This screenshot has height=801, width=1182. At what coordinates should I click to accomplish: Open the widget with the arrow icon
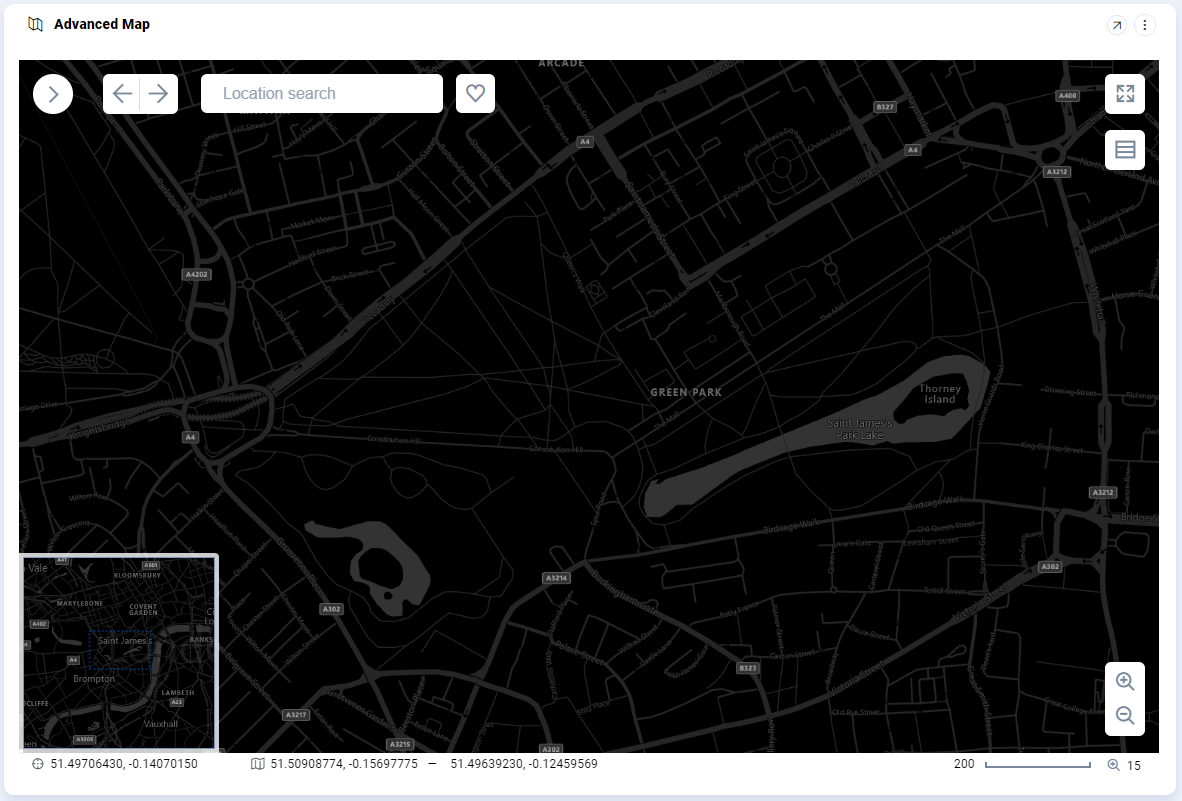point(1116,25)
